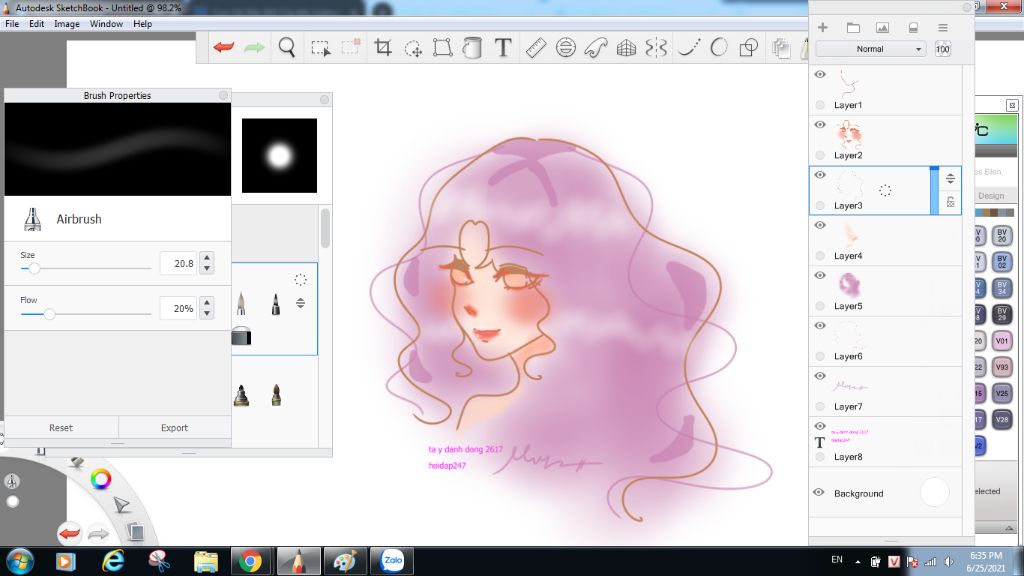This screenshot has width=1024, height=576.
Task: Enable the Steady Stroke tool
Action: 689,48
